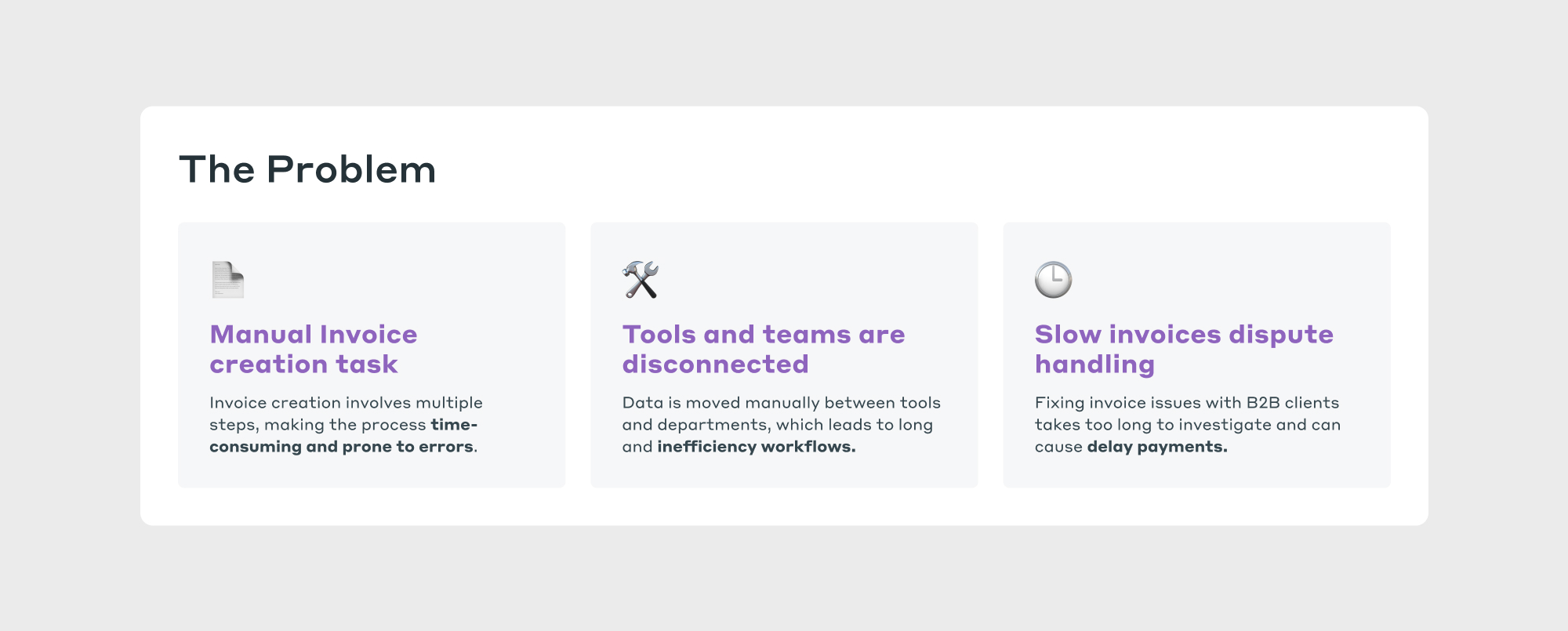Image resolution: width=1568 pixels, height=631 pixels.
Task: Select the slow dispute handling card background
Action: pos(1197,355)
